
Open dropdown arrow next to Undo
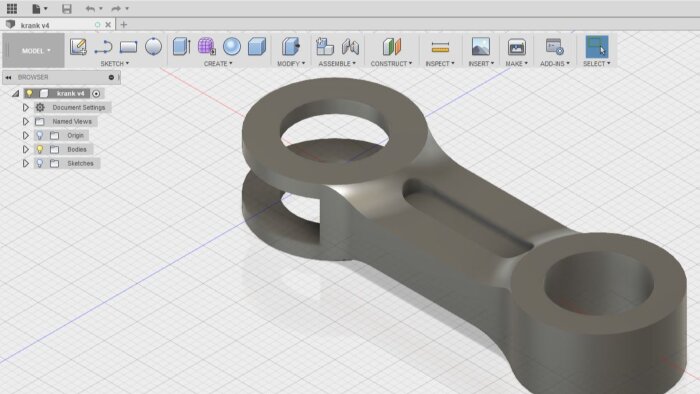coord(100,9)
